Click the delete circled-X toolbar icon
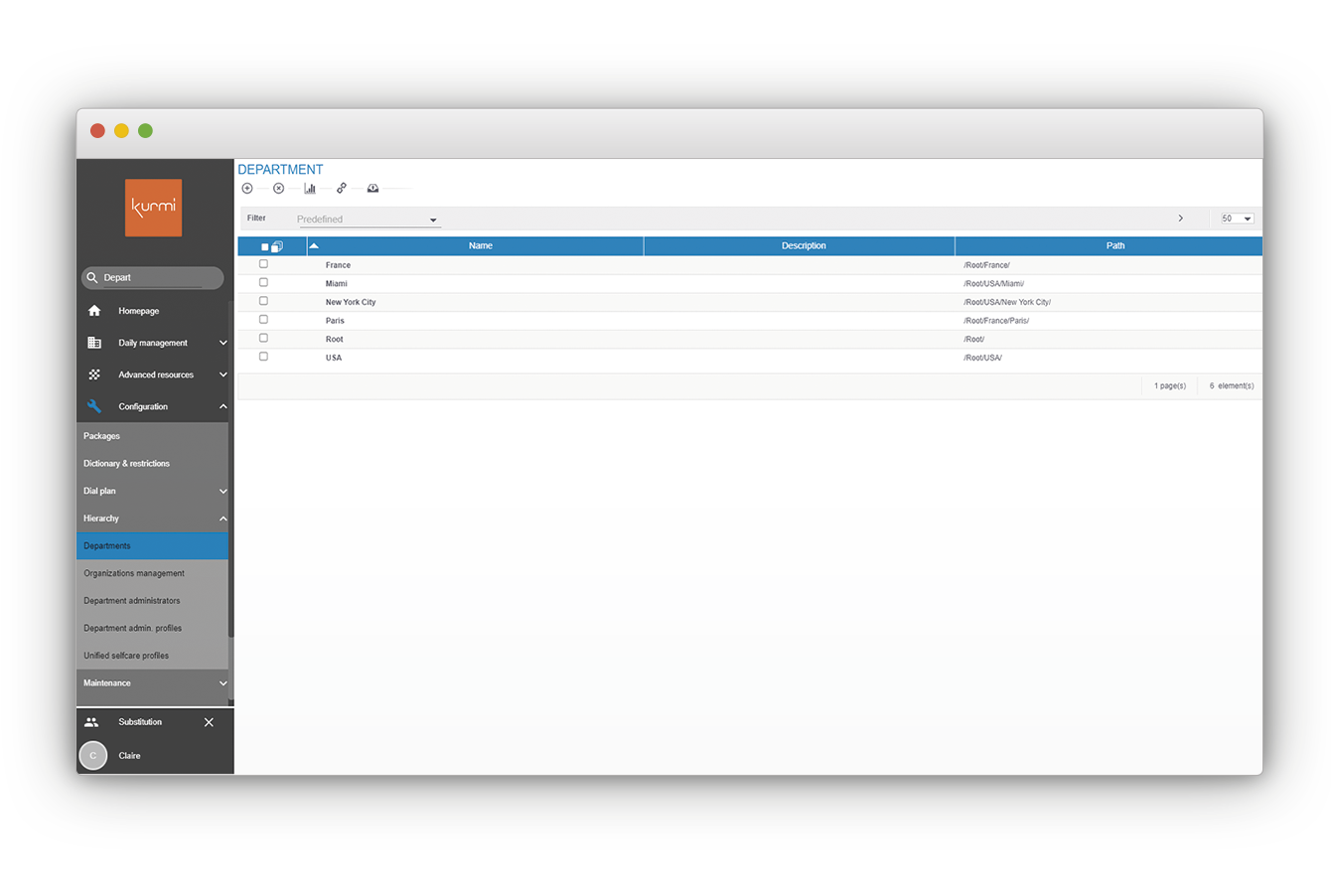The width and height of the screenshot is (1331, 896). coord(278,188)
